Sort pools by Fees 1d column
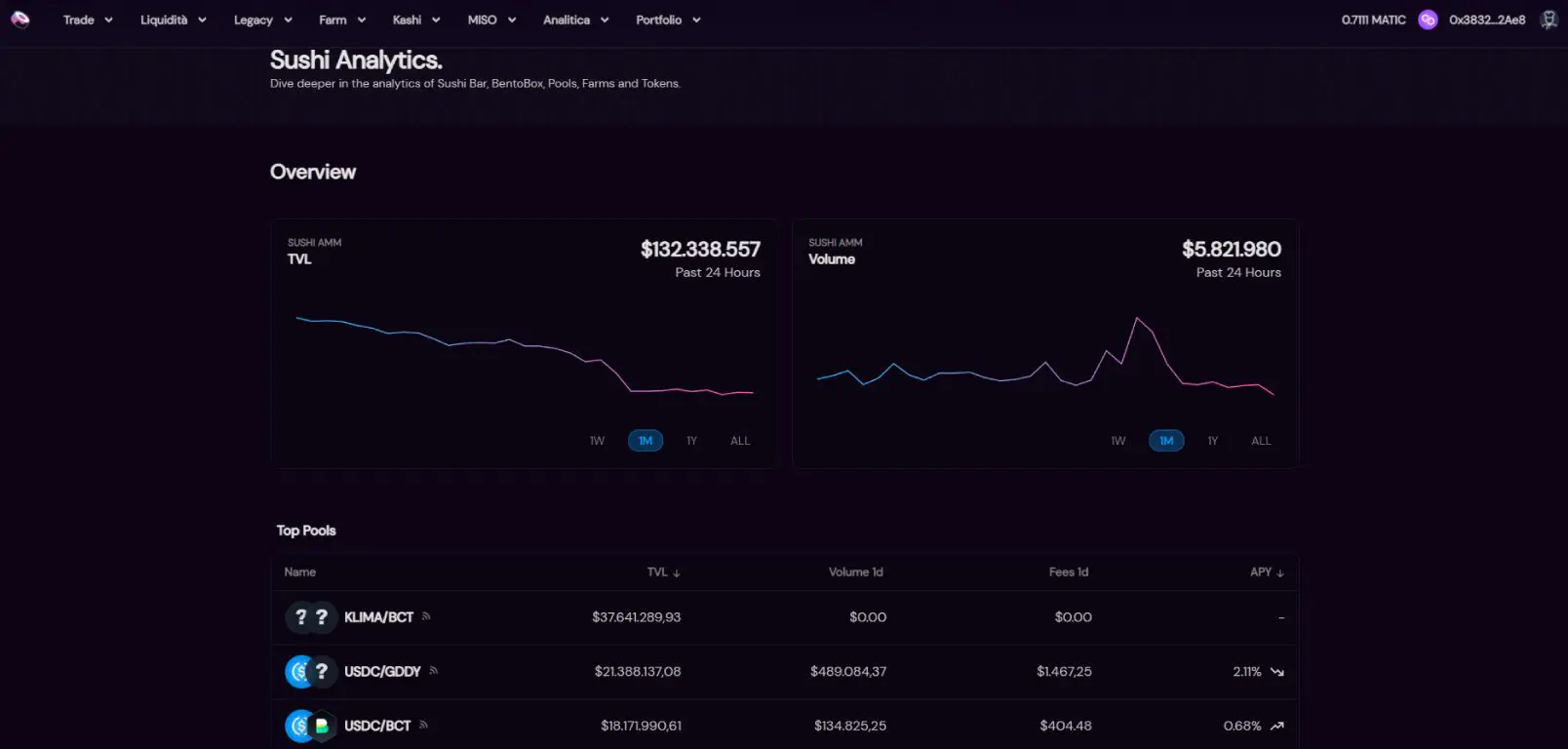 [x=1069, y=572]
